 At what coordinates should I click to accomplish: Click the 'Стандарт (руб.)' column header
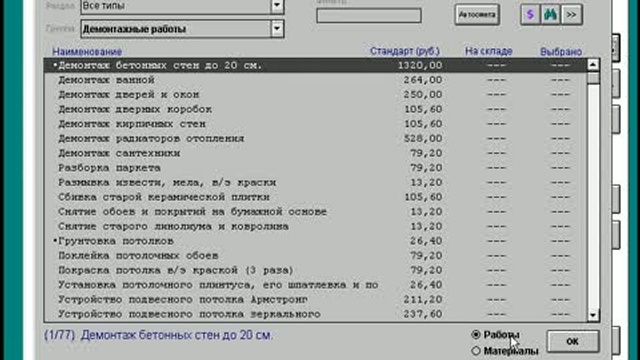pyautogui.click(x=404, y=51)
